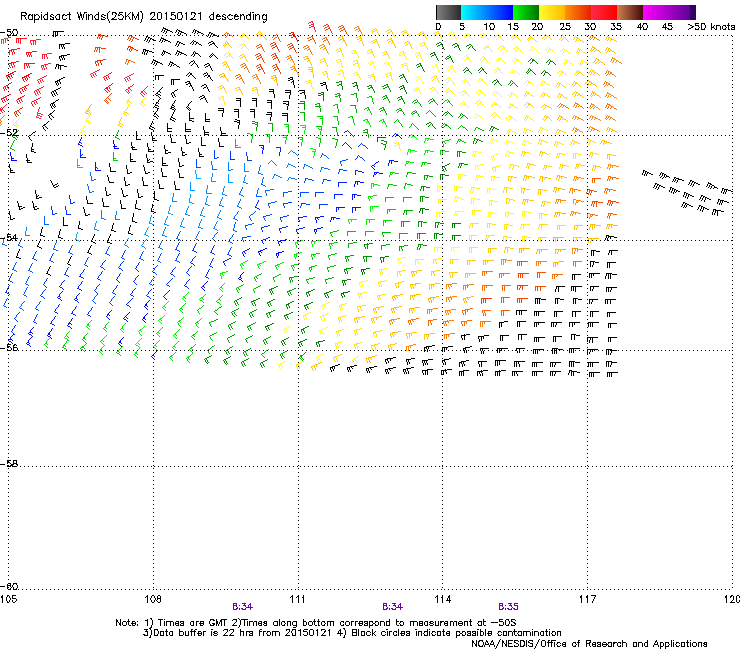Click the purple time label '8:35'
The width and height of the screenshot is (740, 650).
coord(508,607)
